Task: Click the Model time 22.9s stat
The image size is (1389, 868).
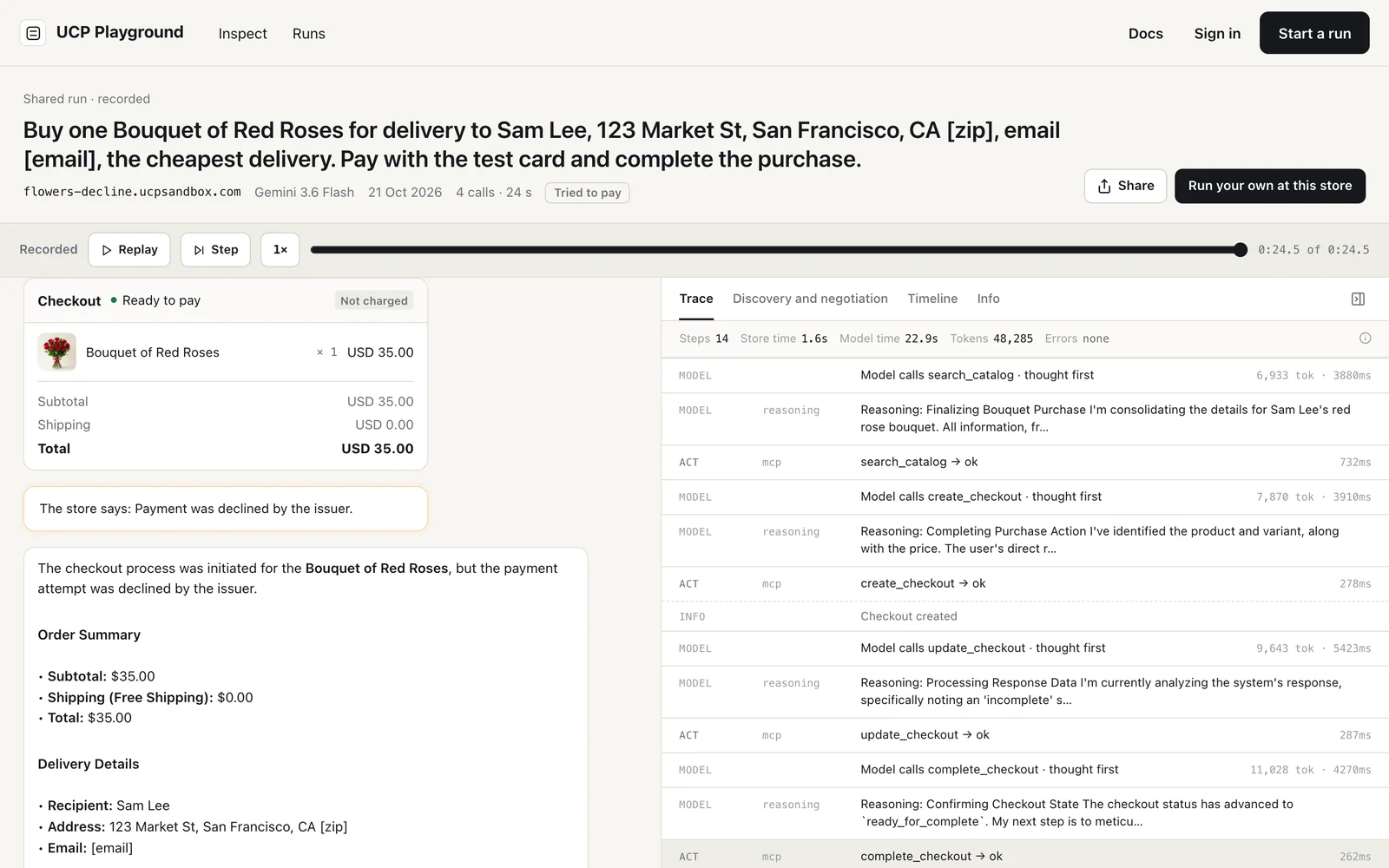Action: click(888, 339)
